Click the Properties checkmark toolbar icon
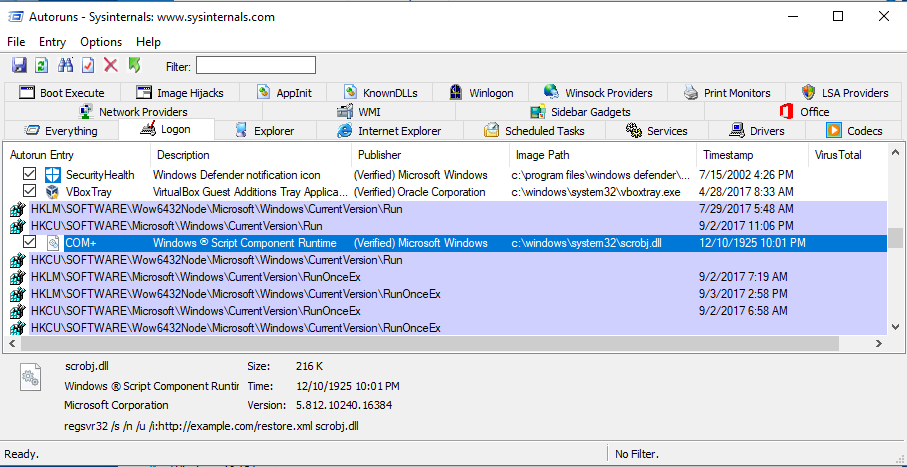This screenshot has height=467, width=907. click(88, 65)
